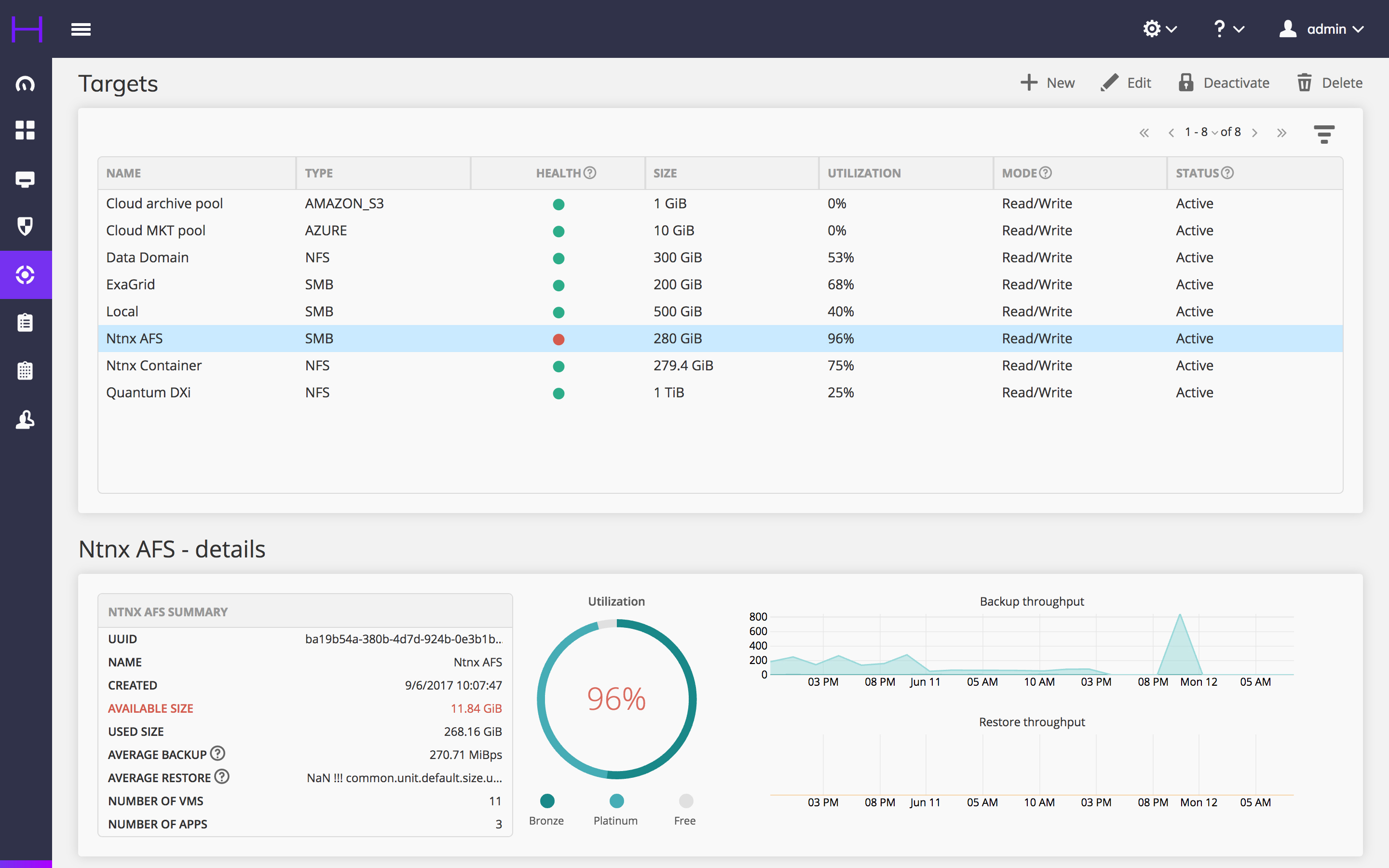This screenshot has height=868, width=1389.
Task: Expand the settings gear dropdown
Action: coord(1159,29)
